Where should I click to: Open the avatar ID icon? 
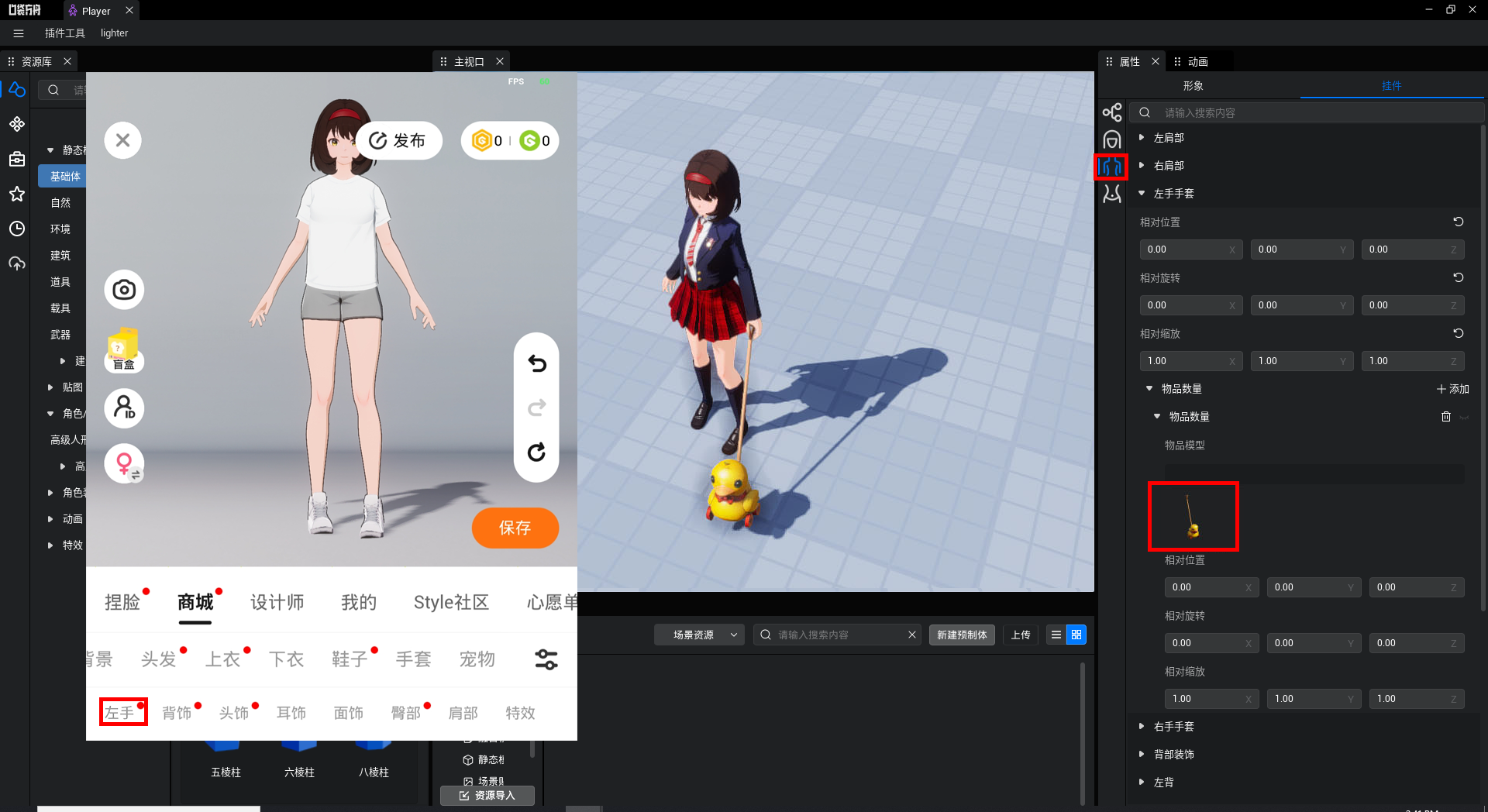124,408
